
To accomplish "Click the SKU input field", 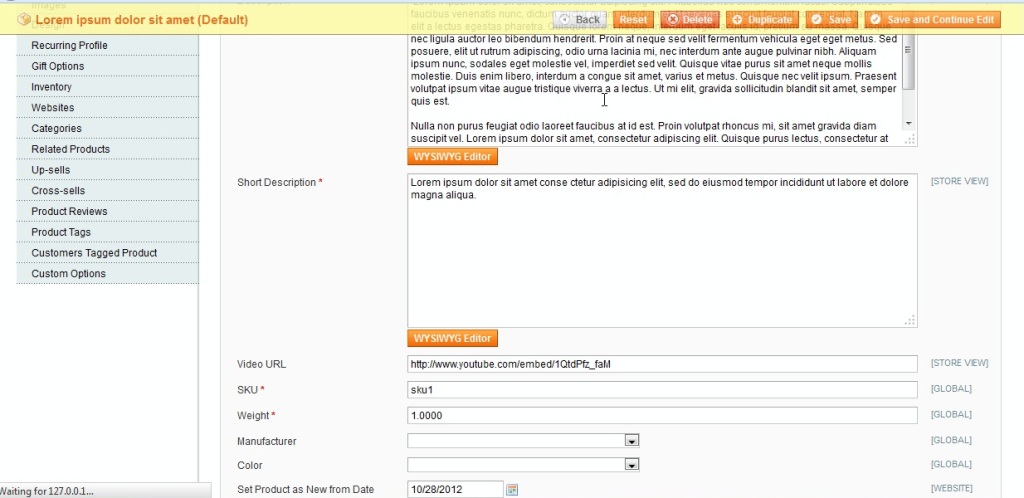I will [662, 390].
